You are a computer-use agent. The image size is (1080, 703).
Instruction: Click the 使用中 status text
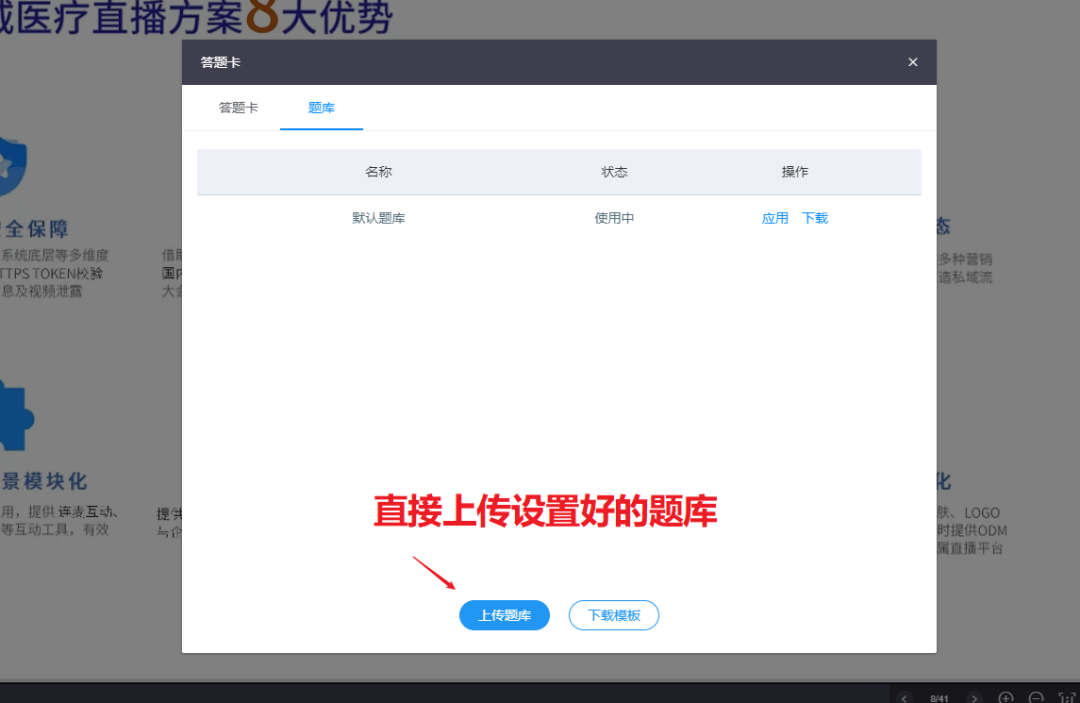pos(614,218)
